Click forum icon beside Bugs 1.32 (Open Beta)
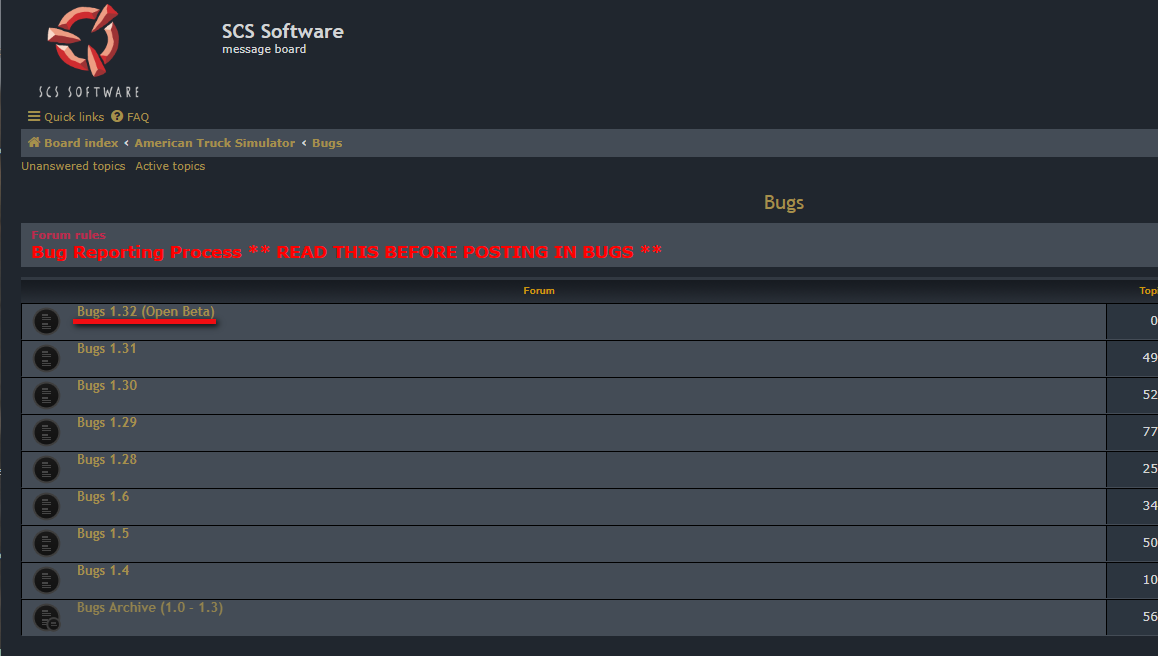The width and height of the screenshot is (1158, 656). click(47, 321)
